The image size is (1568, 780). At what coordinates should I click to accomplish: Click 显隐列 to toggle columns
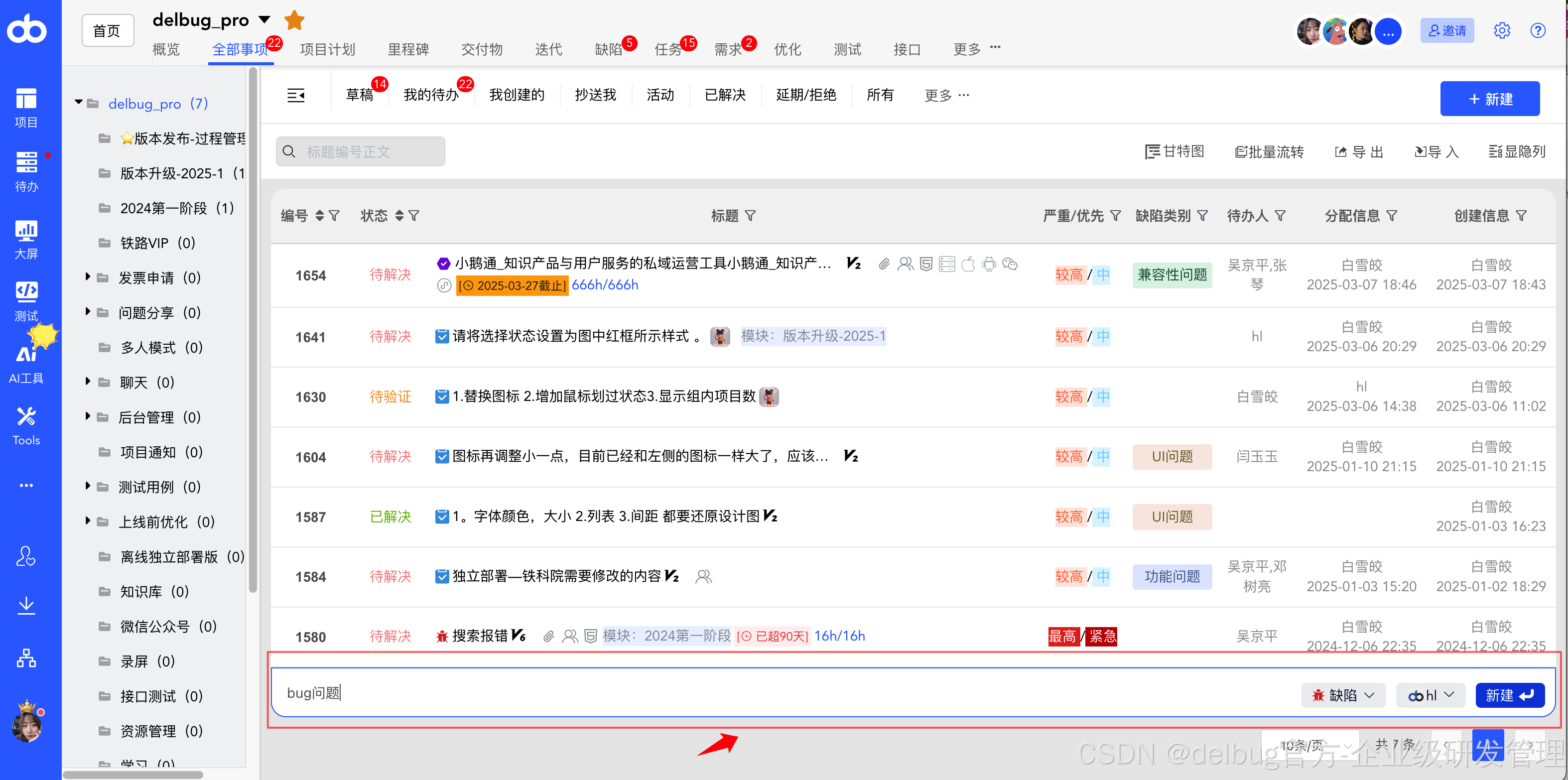tap(1517, 151)
